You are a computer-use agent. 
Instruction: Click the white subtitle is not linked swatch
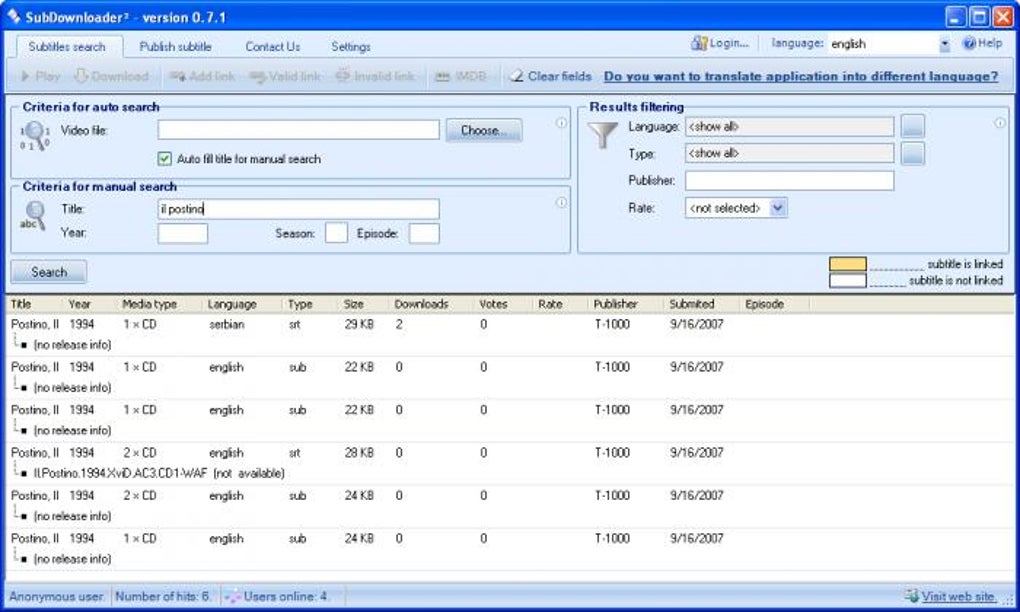(x=848, y=280)
